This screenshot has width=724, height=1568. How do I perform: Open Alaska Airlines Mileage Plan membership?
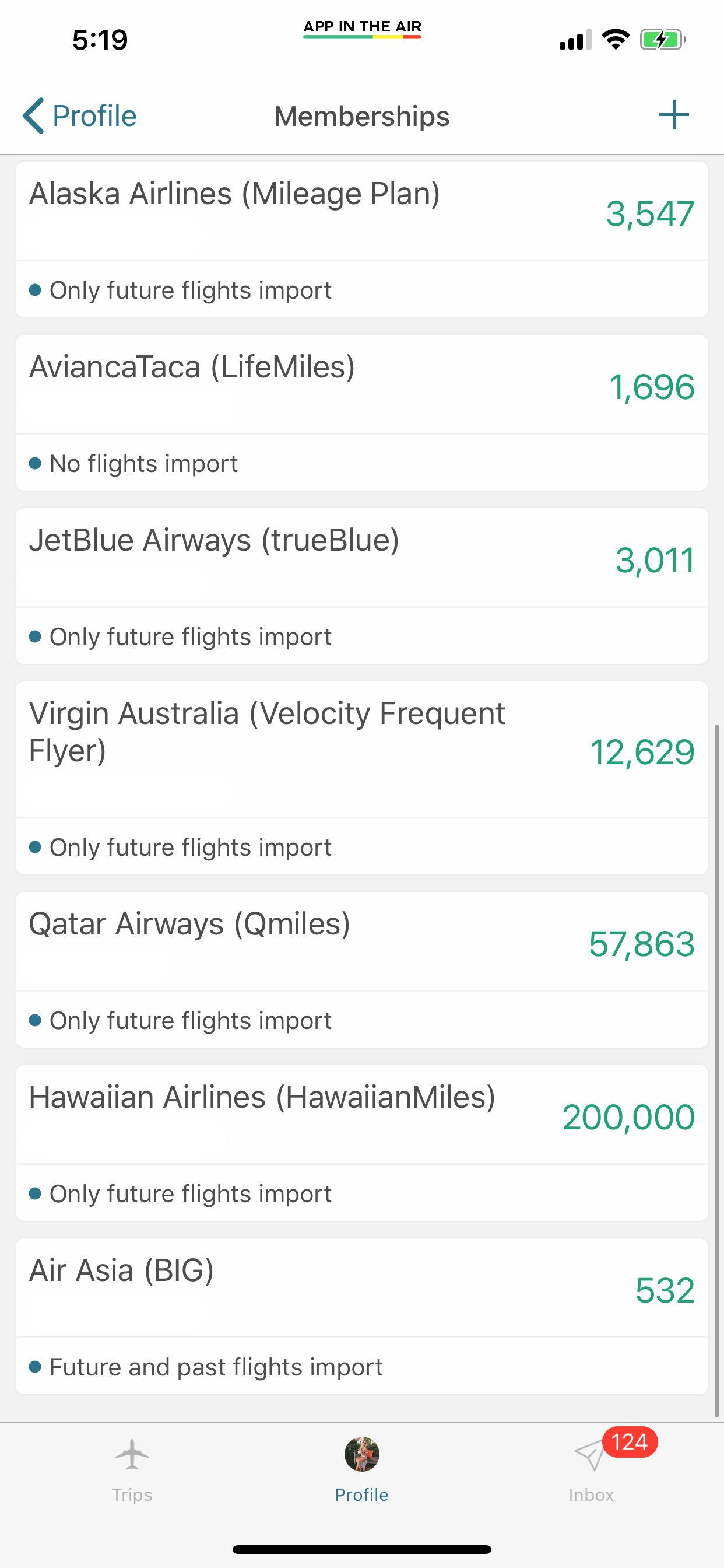pyautogui.click(x=235, y=194)
